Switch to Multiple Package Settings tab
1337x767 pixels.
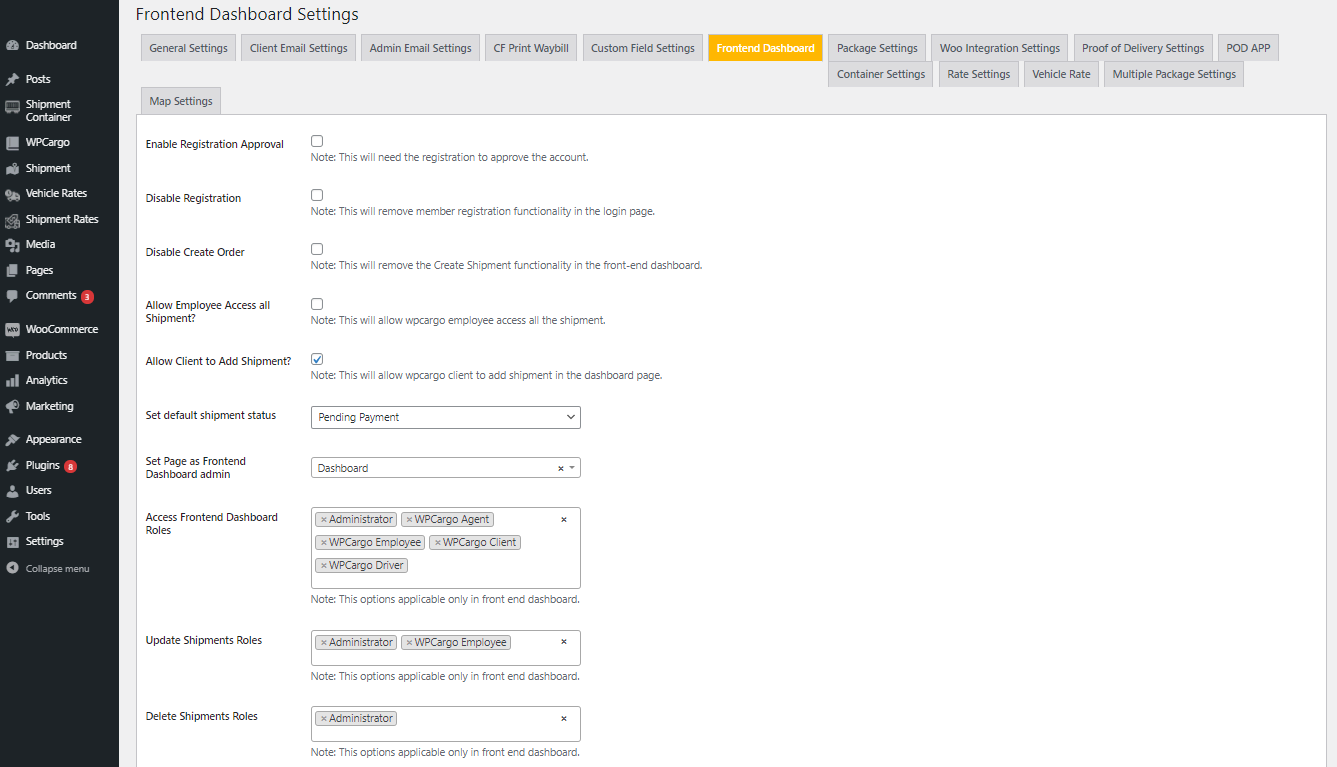coord(1174,74)
